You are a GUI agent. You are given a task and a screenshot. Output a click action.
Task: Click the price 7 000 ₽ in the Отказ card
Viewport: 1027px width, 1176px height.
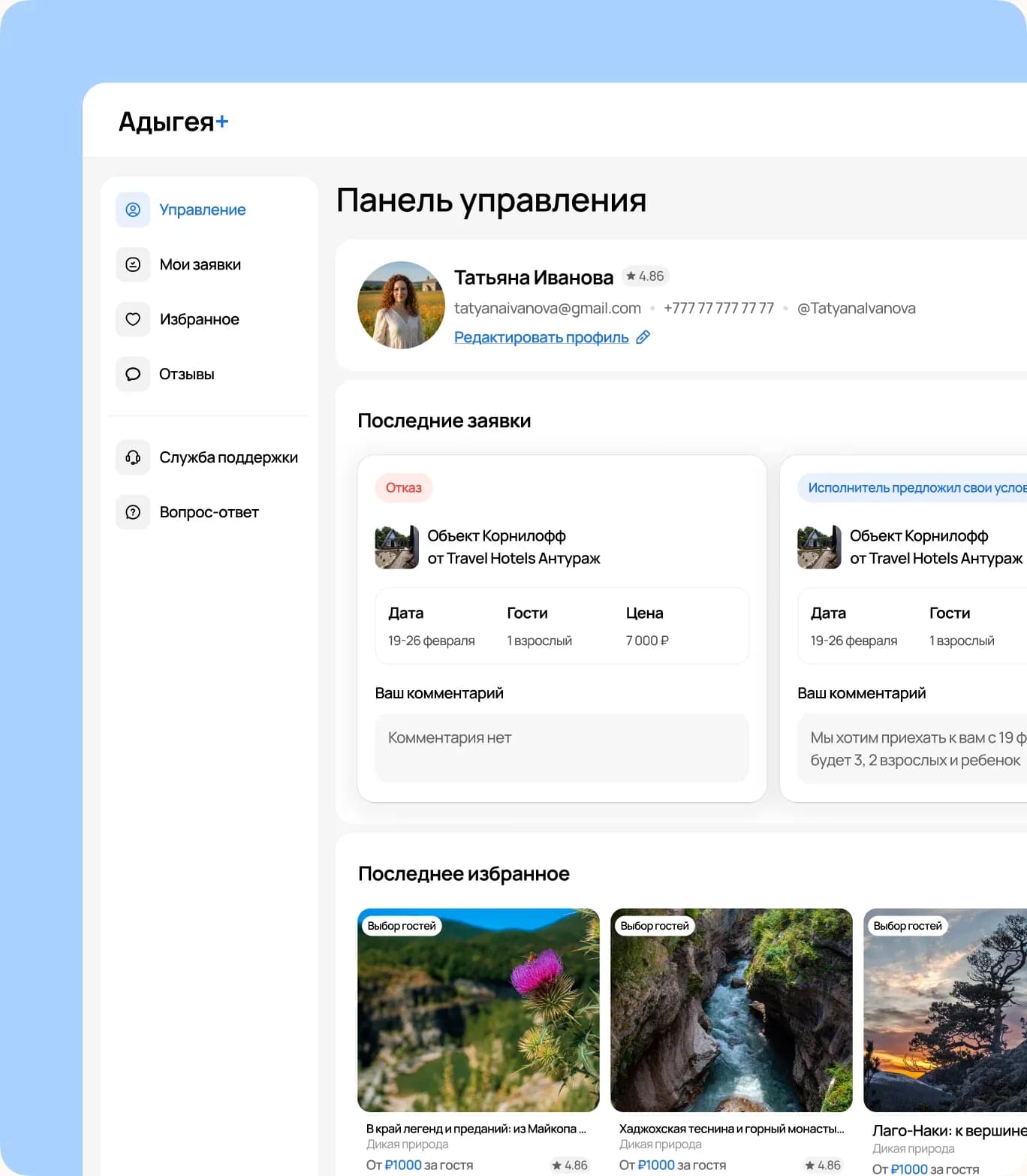coord(647,641)
